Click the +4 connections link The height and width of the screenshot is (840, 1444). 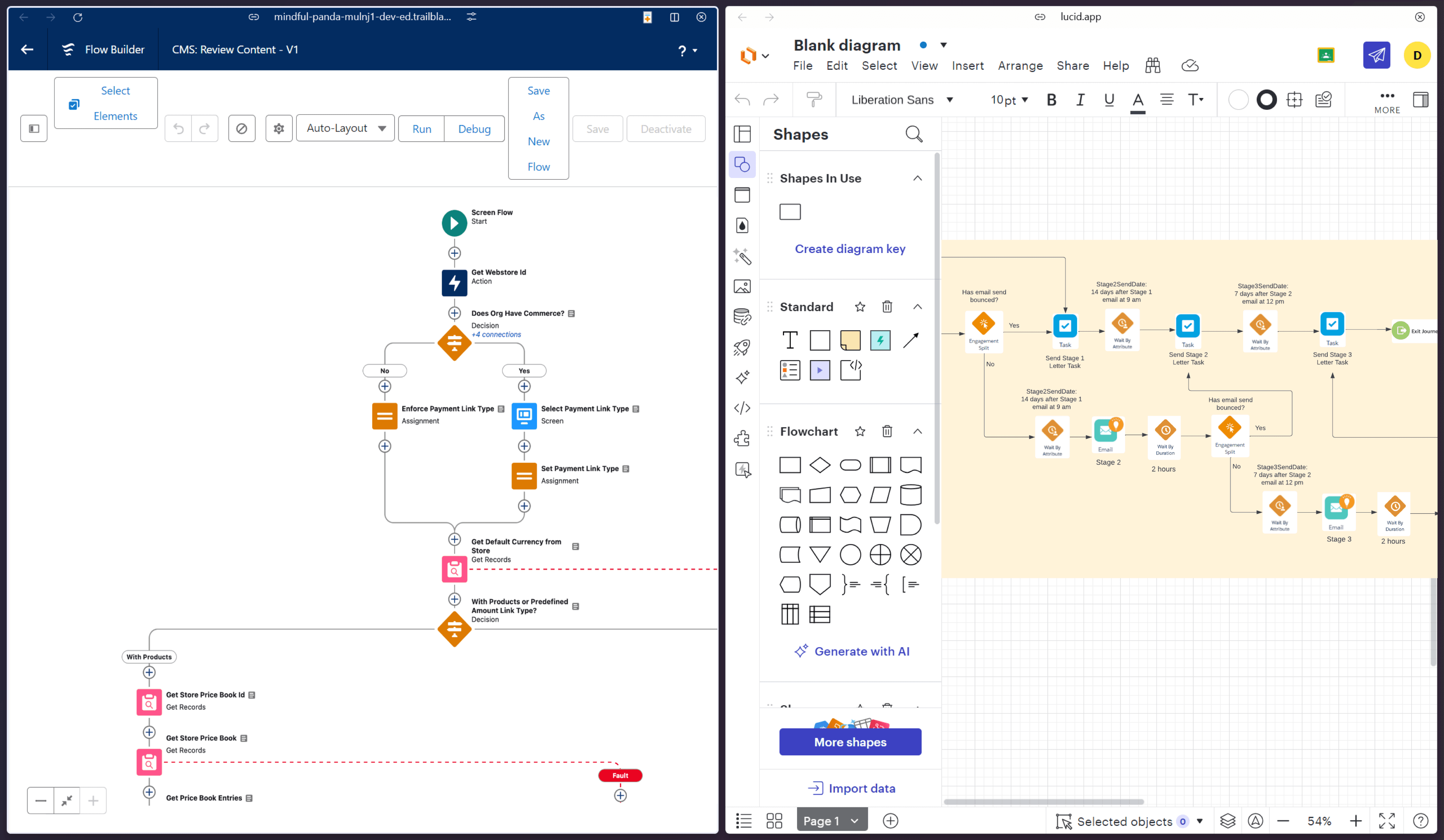coord(496,334)
